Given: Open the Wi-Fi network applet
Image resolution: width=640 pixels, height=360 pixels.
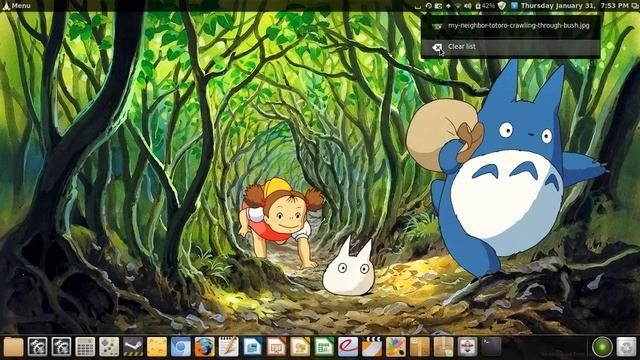Looking at the screenshot, I should 458,6.
